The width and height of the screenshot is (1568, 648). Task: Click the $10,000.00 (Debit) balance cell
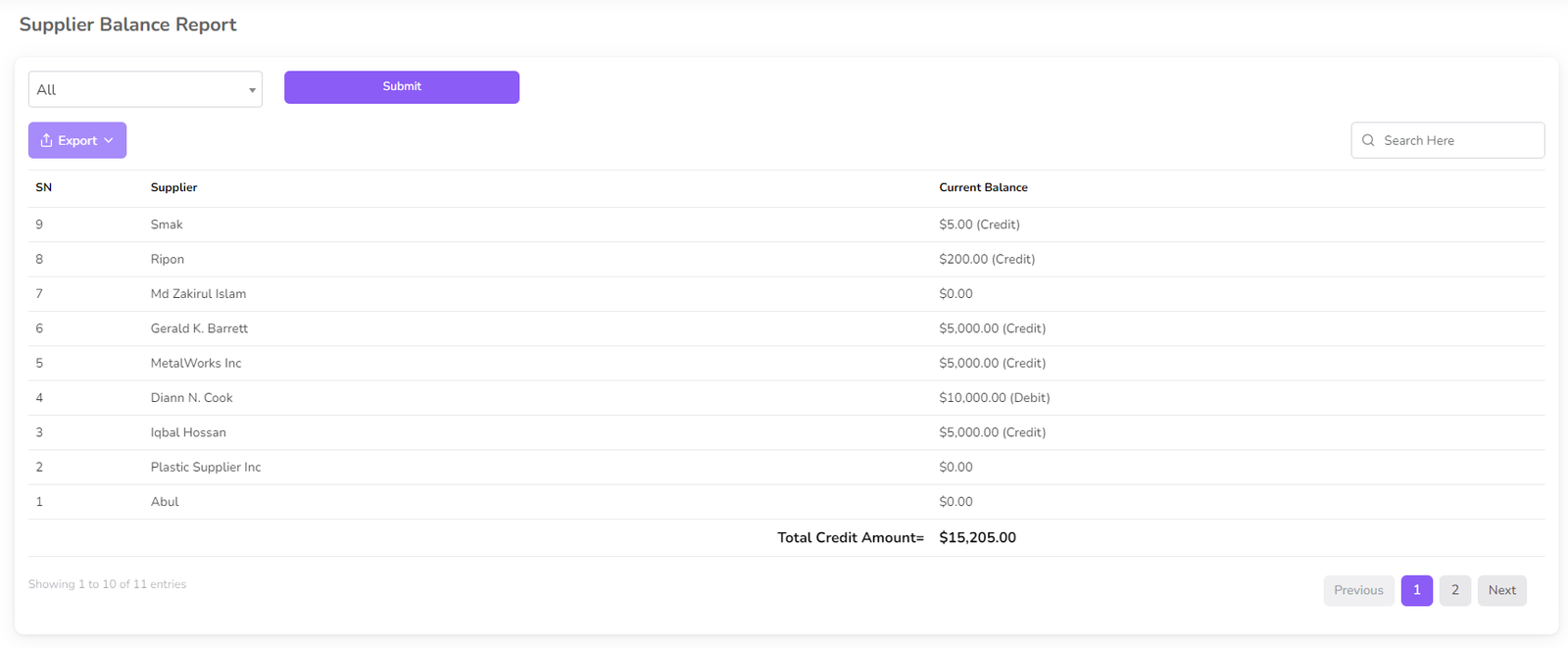pyautogui.click(x=994, y=398)
